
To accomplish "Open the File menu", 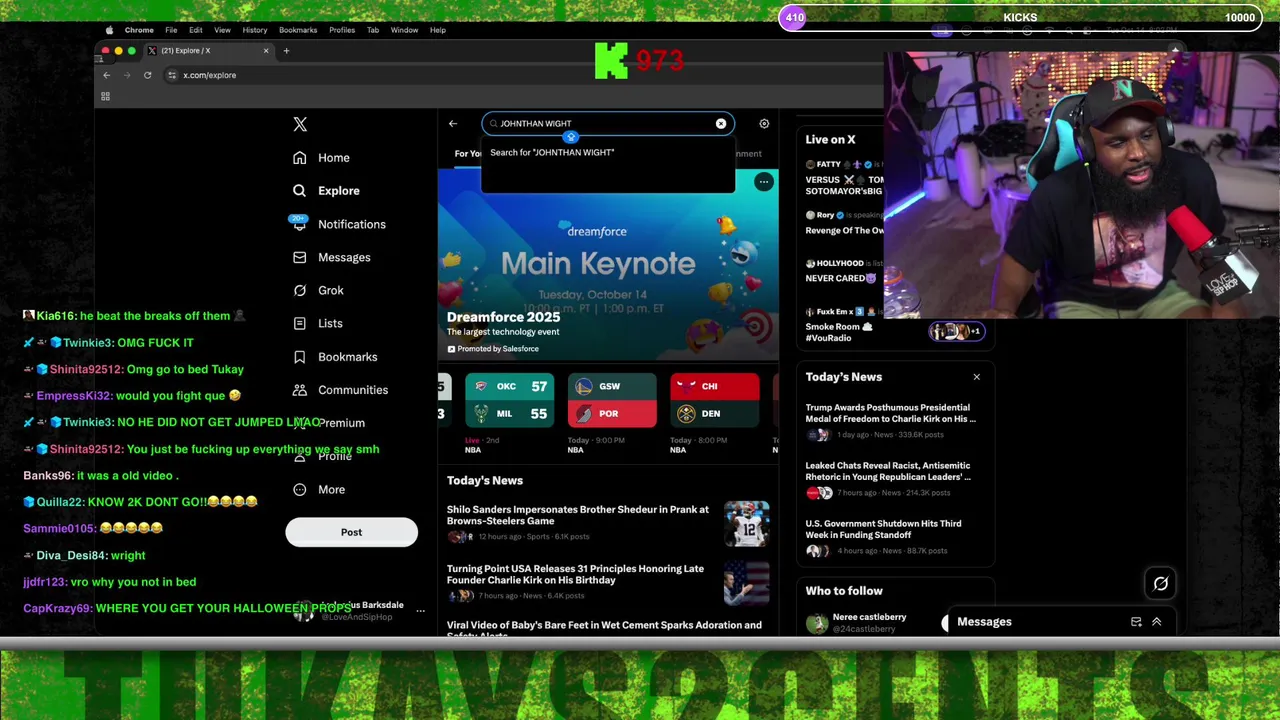I will pos(171,30).
